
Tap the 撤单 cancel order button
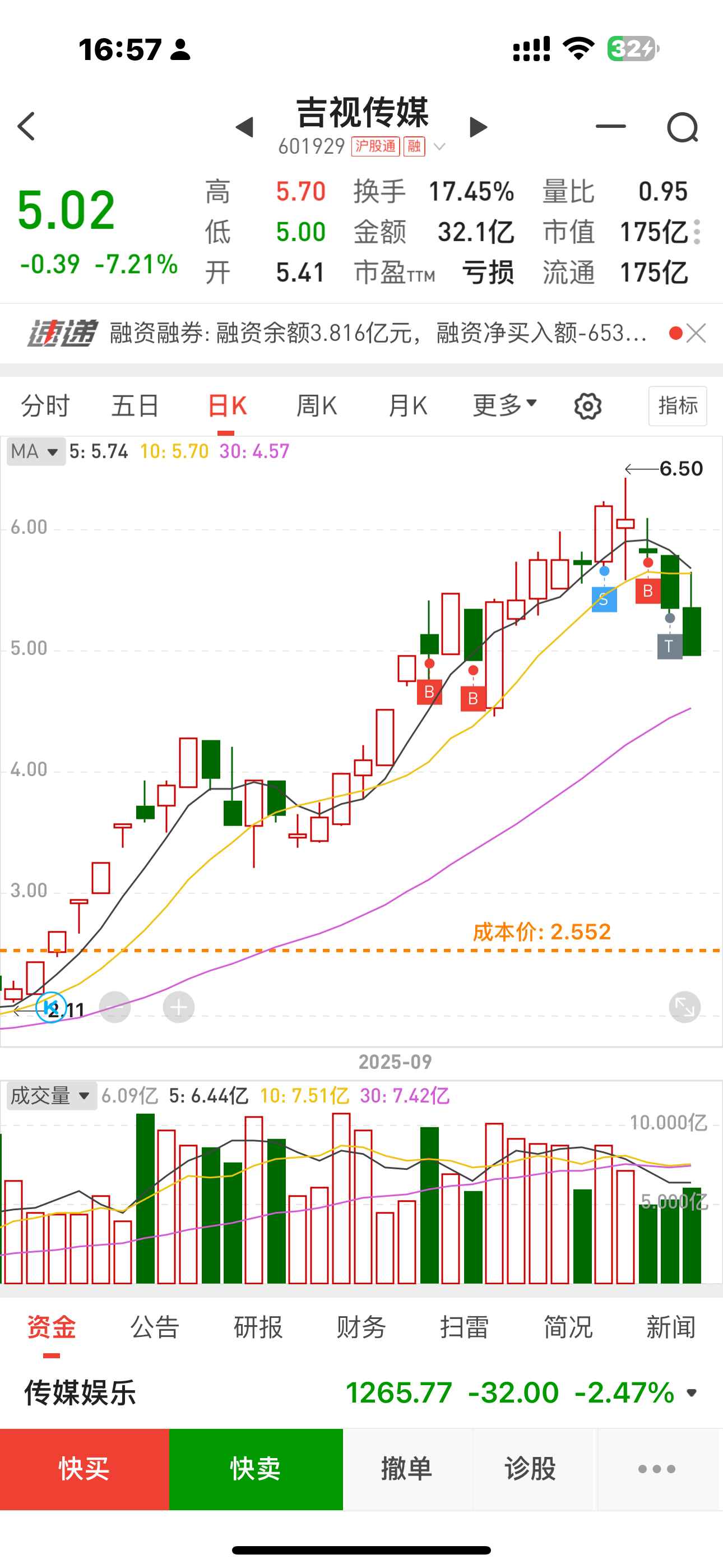click(407, 1469)
